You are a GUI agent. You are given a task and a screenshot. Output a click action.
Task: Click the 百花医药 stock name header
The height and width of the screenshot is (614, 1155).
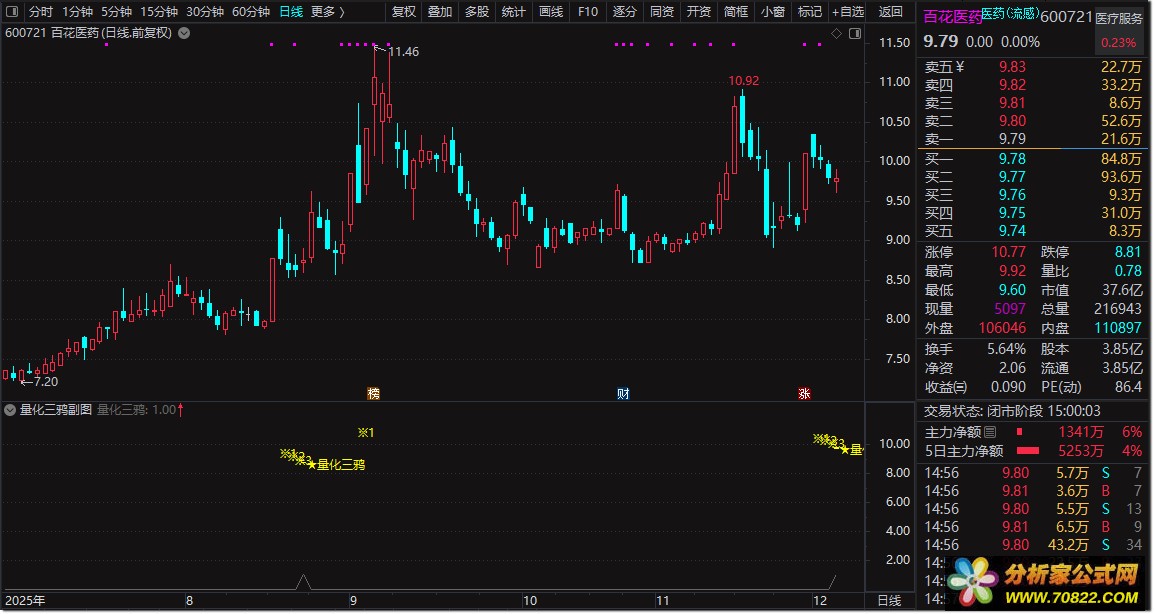pyautogui.click(x=952, y=17)
